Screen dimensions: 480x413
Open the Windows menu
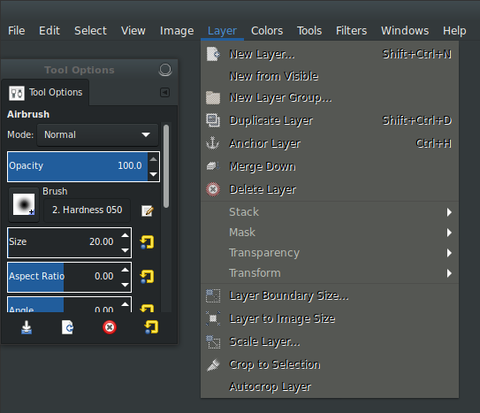[x=405, y=31]
